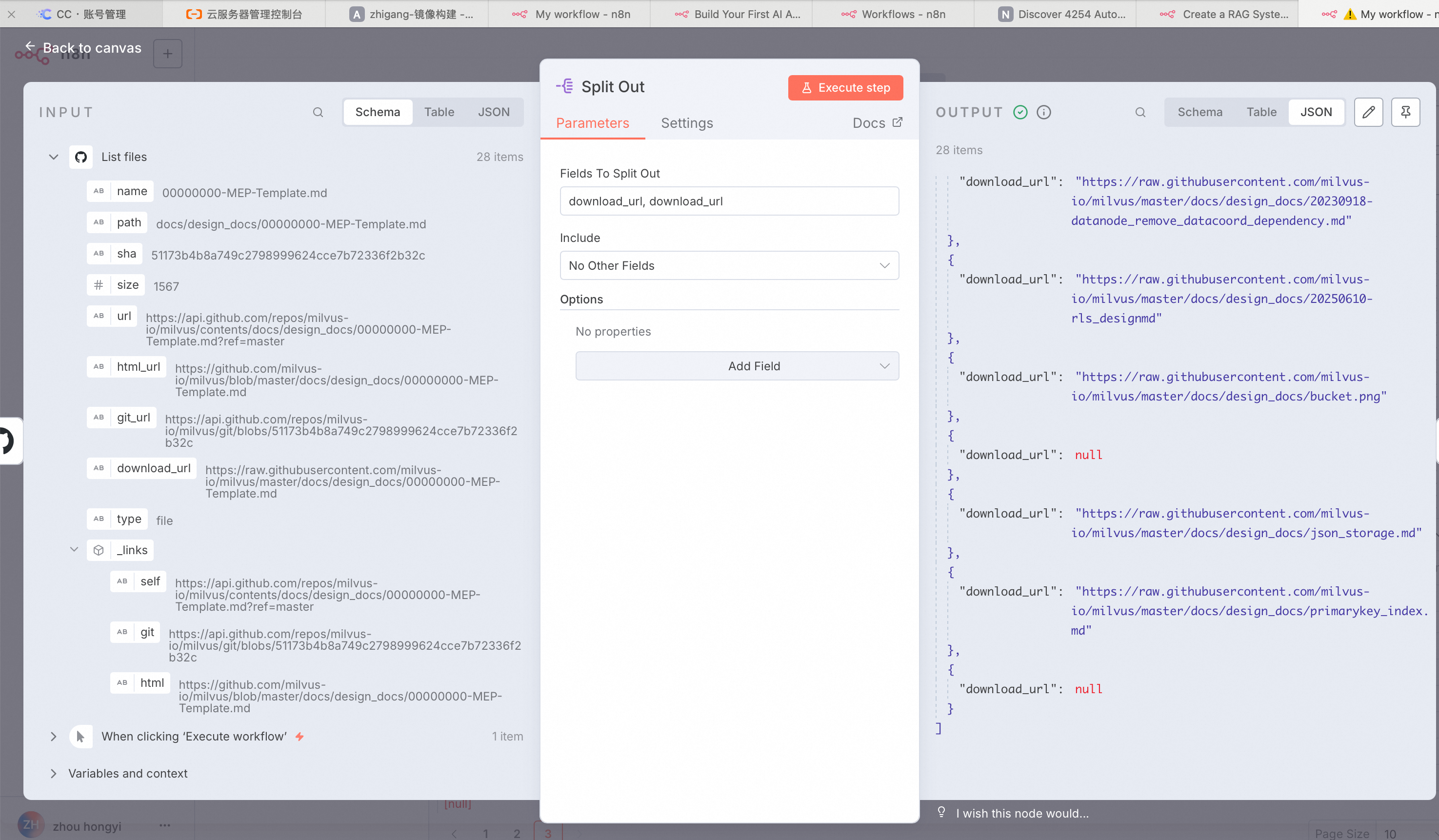This screenshot has height=840, width=1439.
Task: Click the Back to canvas arrow
Action: (30, 47)
